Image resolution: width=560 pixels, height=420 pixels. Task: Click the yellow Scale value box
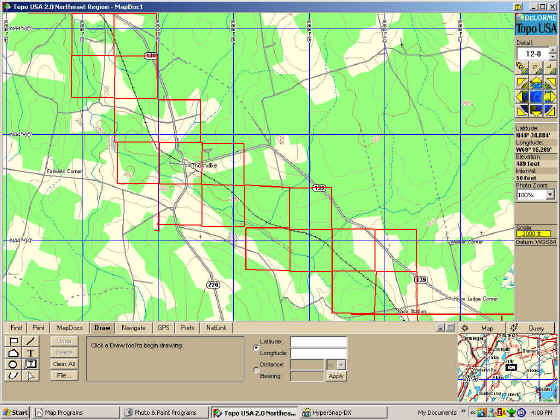pyautogui.click(x=533, y=234)
